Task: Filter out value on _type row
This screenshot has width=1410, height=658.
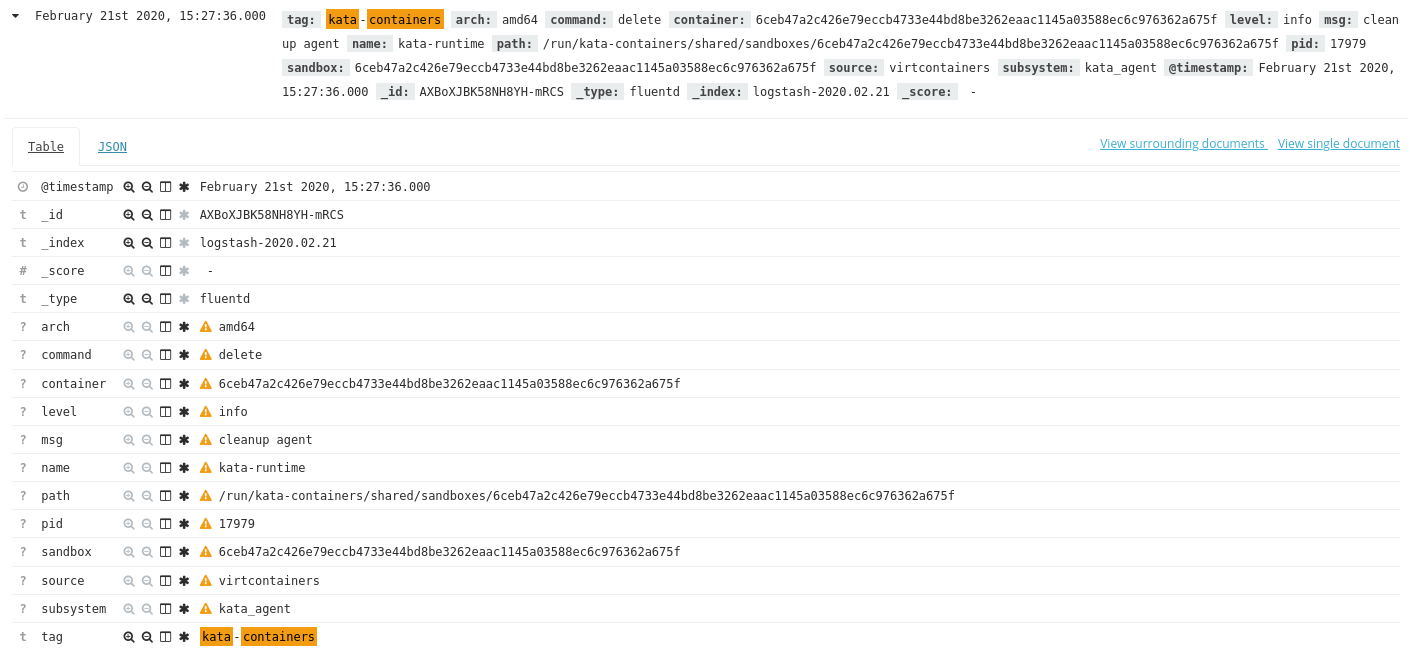Action: (x=147, y=299)
